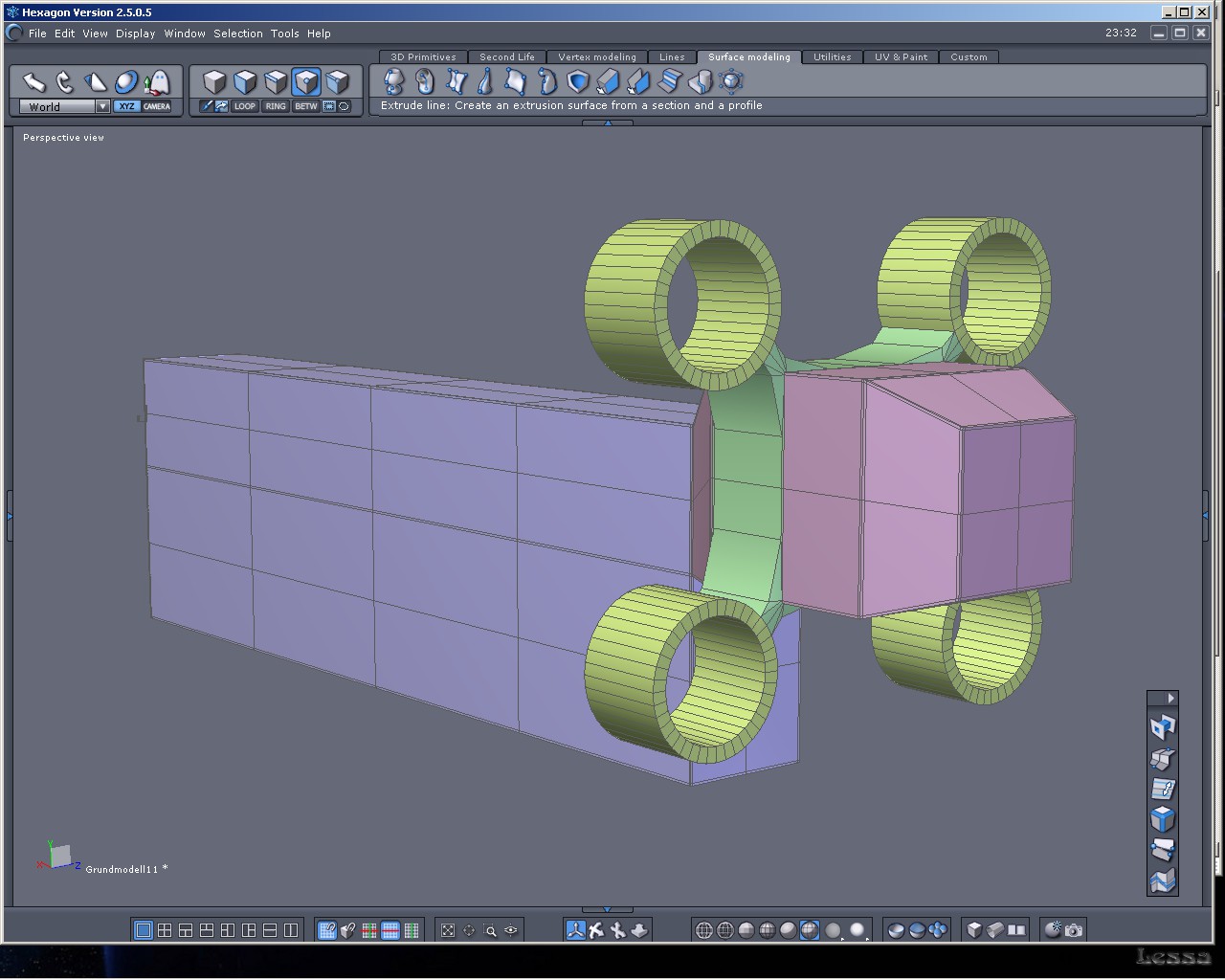Expand the side tool palette arrow
Screen dimensions: 1225x980
(1170, 699)
